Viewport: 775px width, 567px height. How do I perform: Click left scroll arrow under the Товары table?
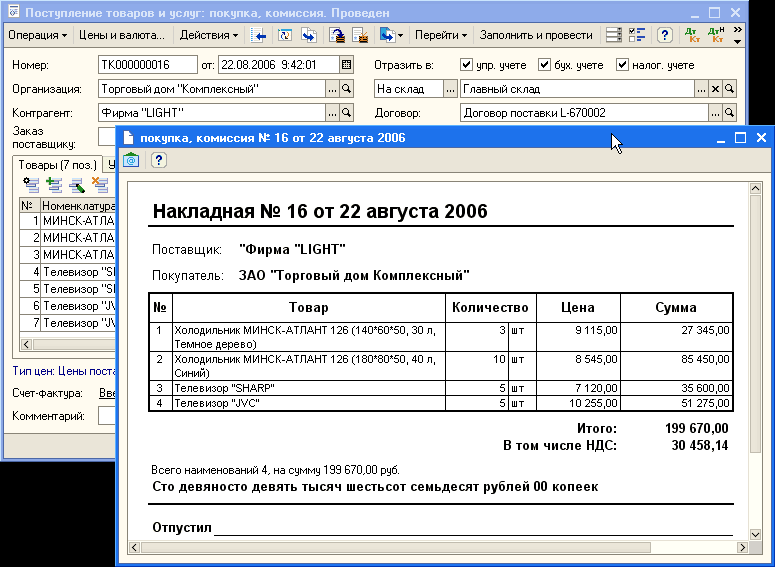point(26,344)
